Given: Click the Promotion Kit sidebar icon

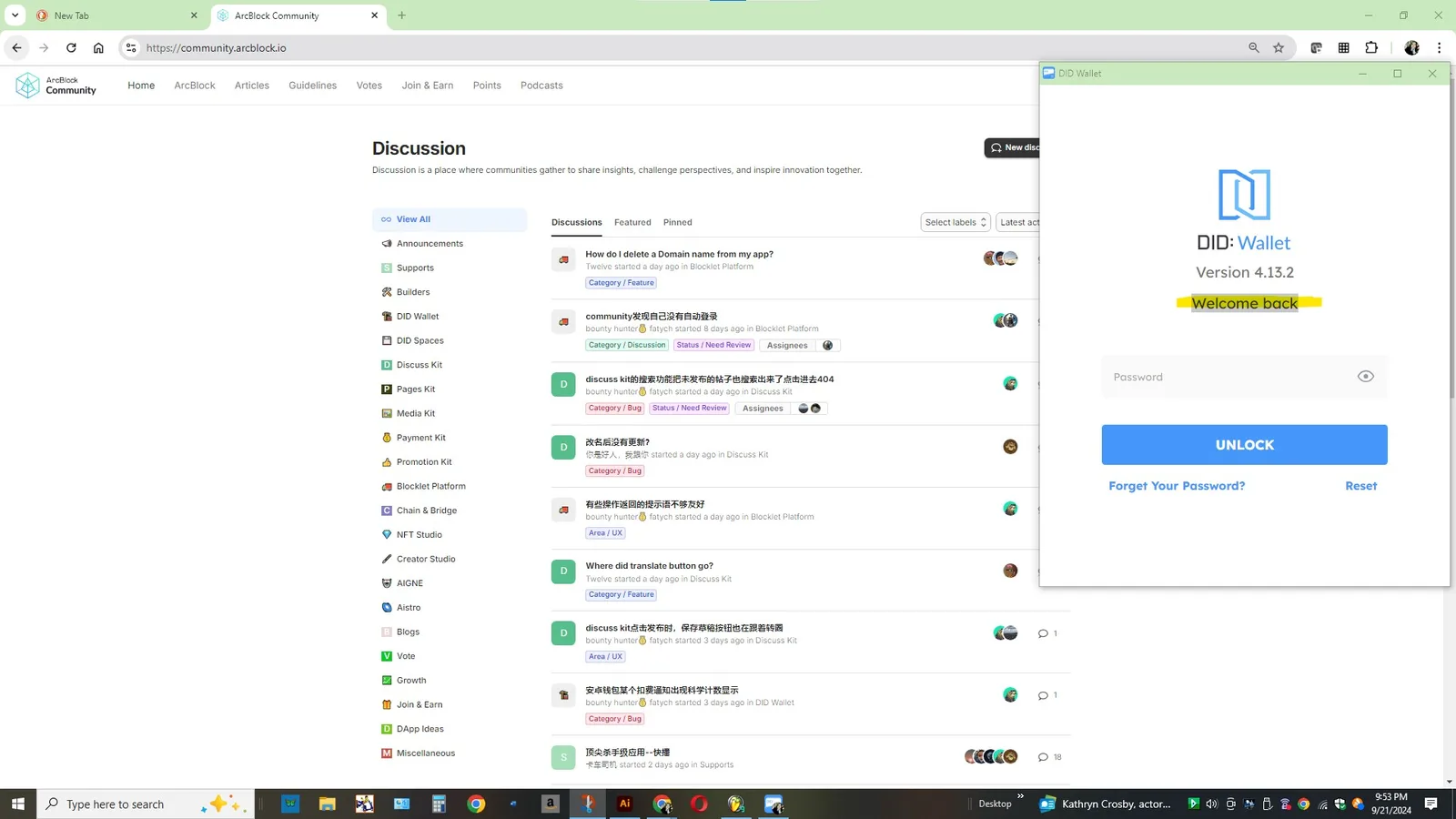Looking at the screenshot, I should coord(387,462).
